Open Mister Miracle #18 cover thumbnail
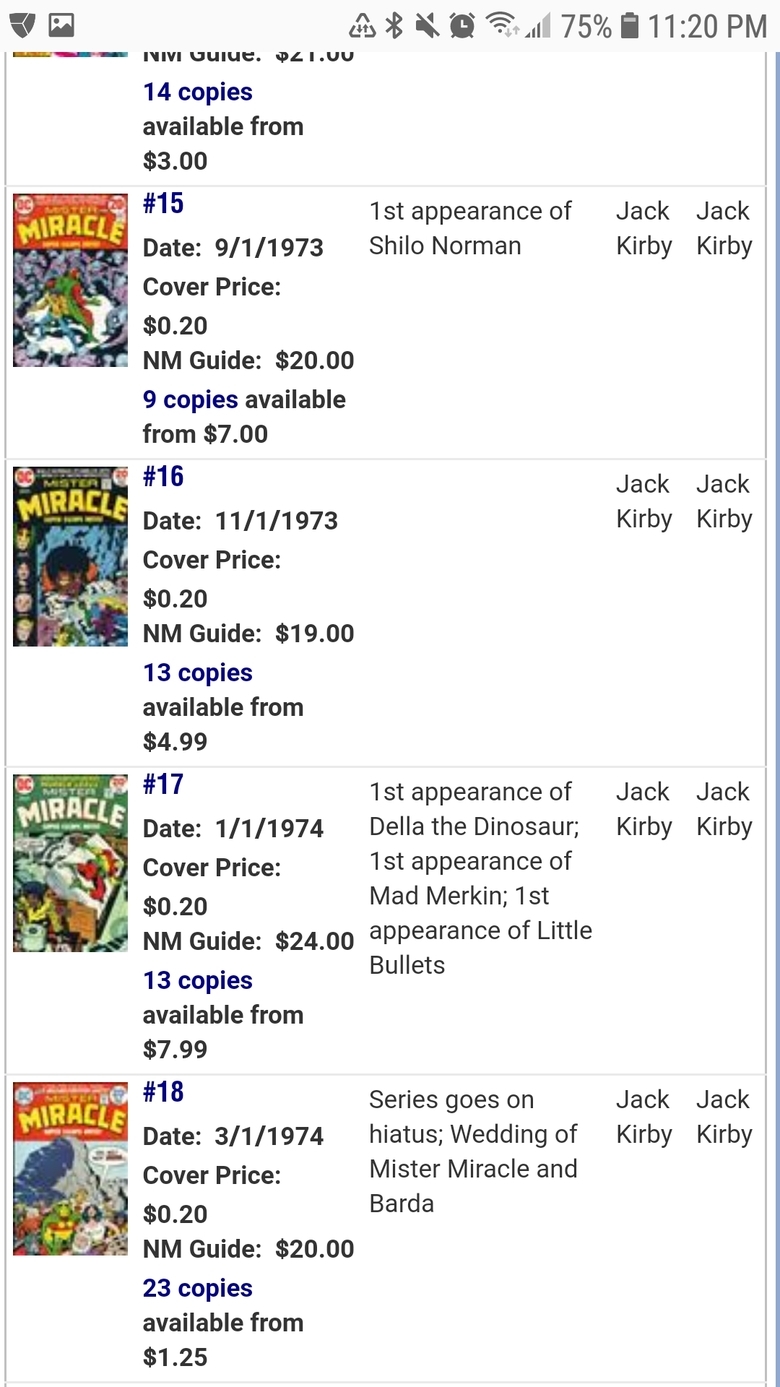The image size is (780, 1387). point(70,1169)
